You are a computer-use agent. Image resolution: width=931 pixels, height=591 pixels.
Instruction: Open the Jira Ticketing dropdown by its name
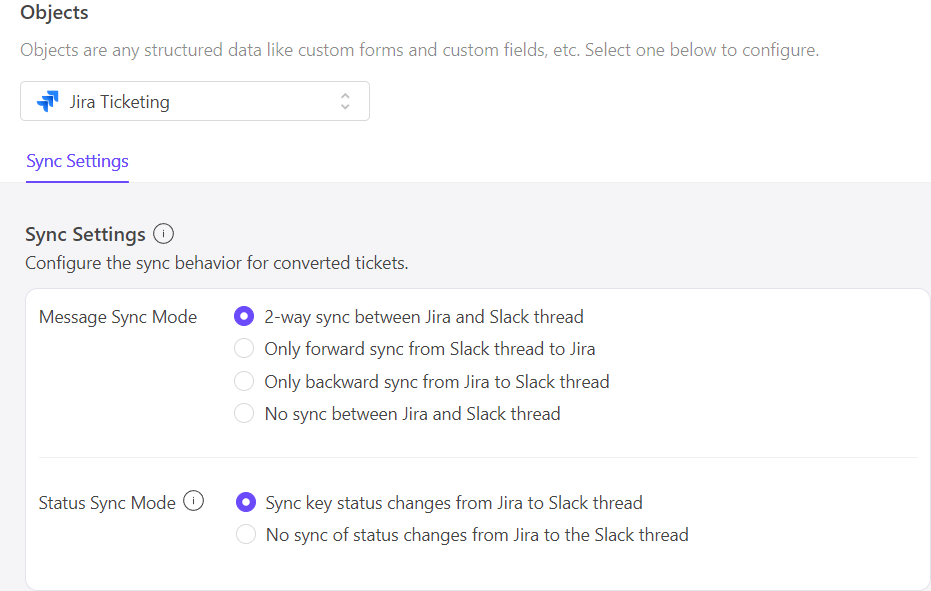(120, 102)
